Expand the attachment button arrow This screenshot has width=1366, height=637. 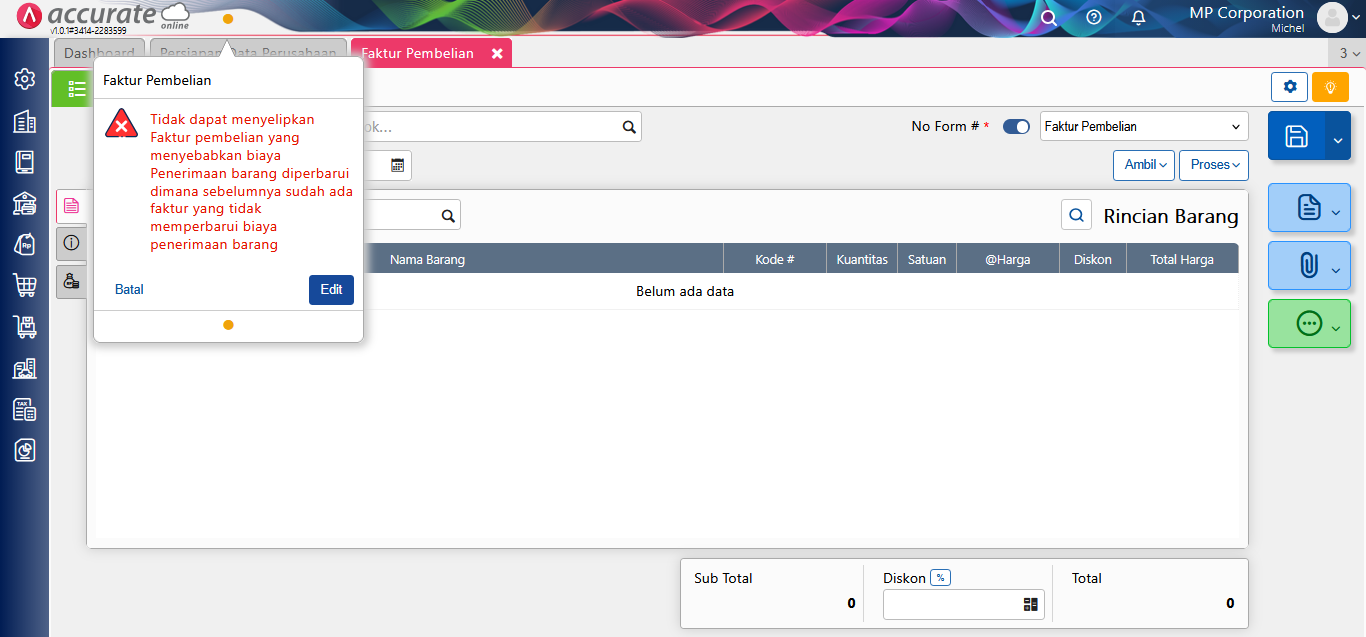[x=1337, y=270]
